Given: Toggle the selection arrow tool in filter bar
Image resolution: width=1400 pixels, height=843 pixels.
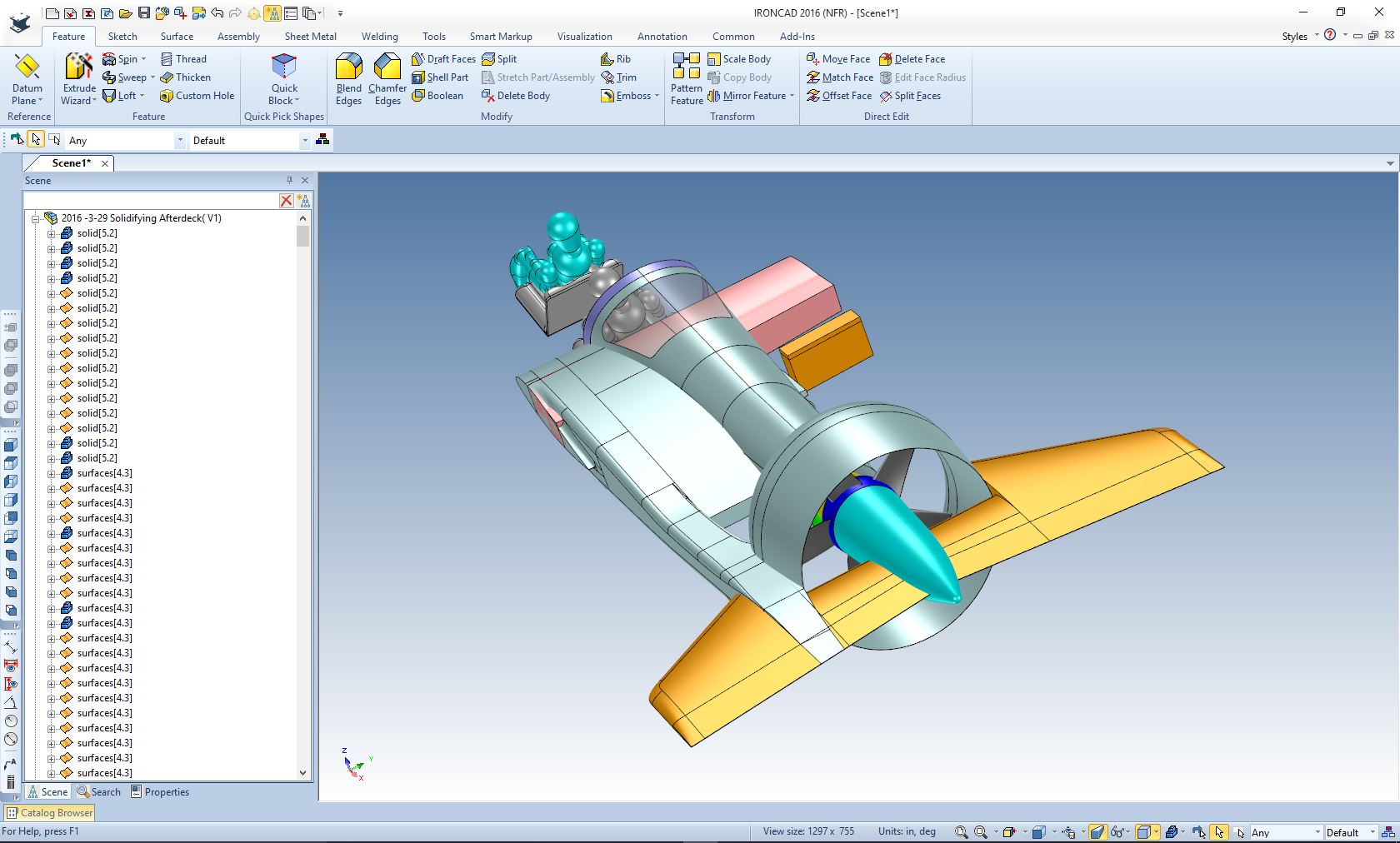Looking at the screenshot, I should pos(36,140).
